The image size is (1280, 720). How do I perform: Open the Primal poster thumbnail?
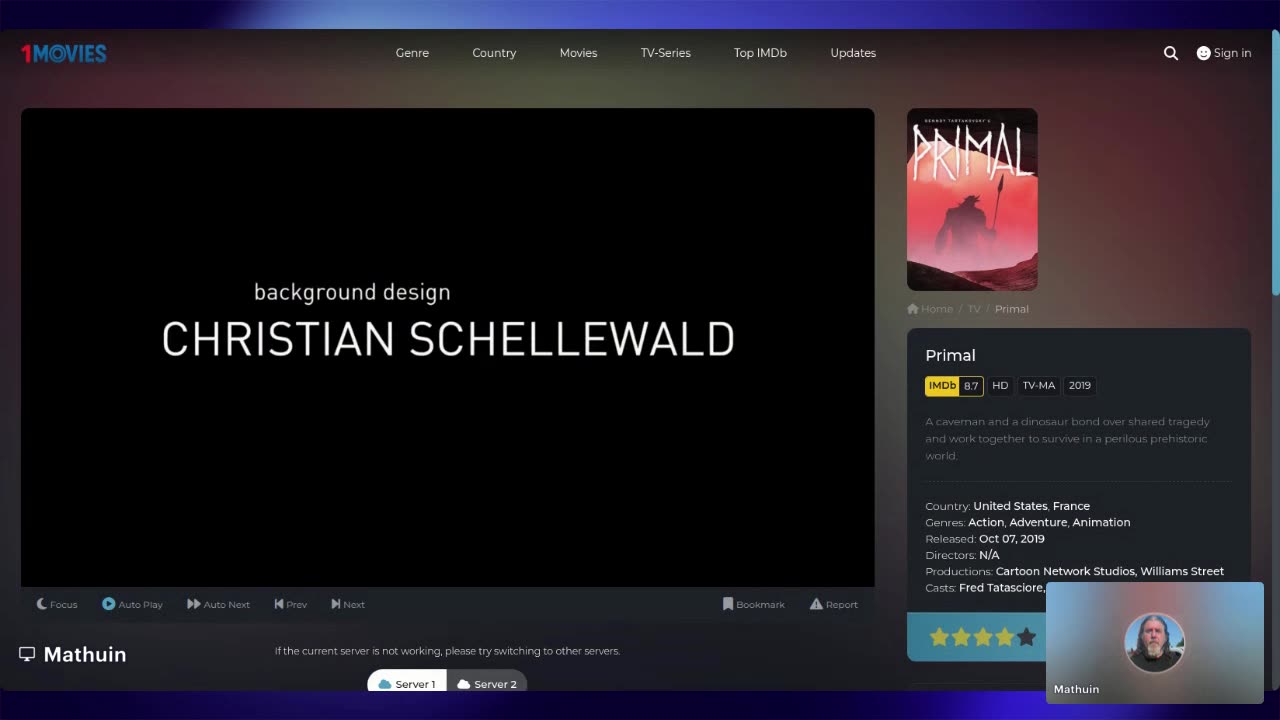pyautogui.click(x=972, y=199)
